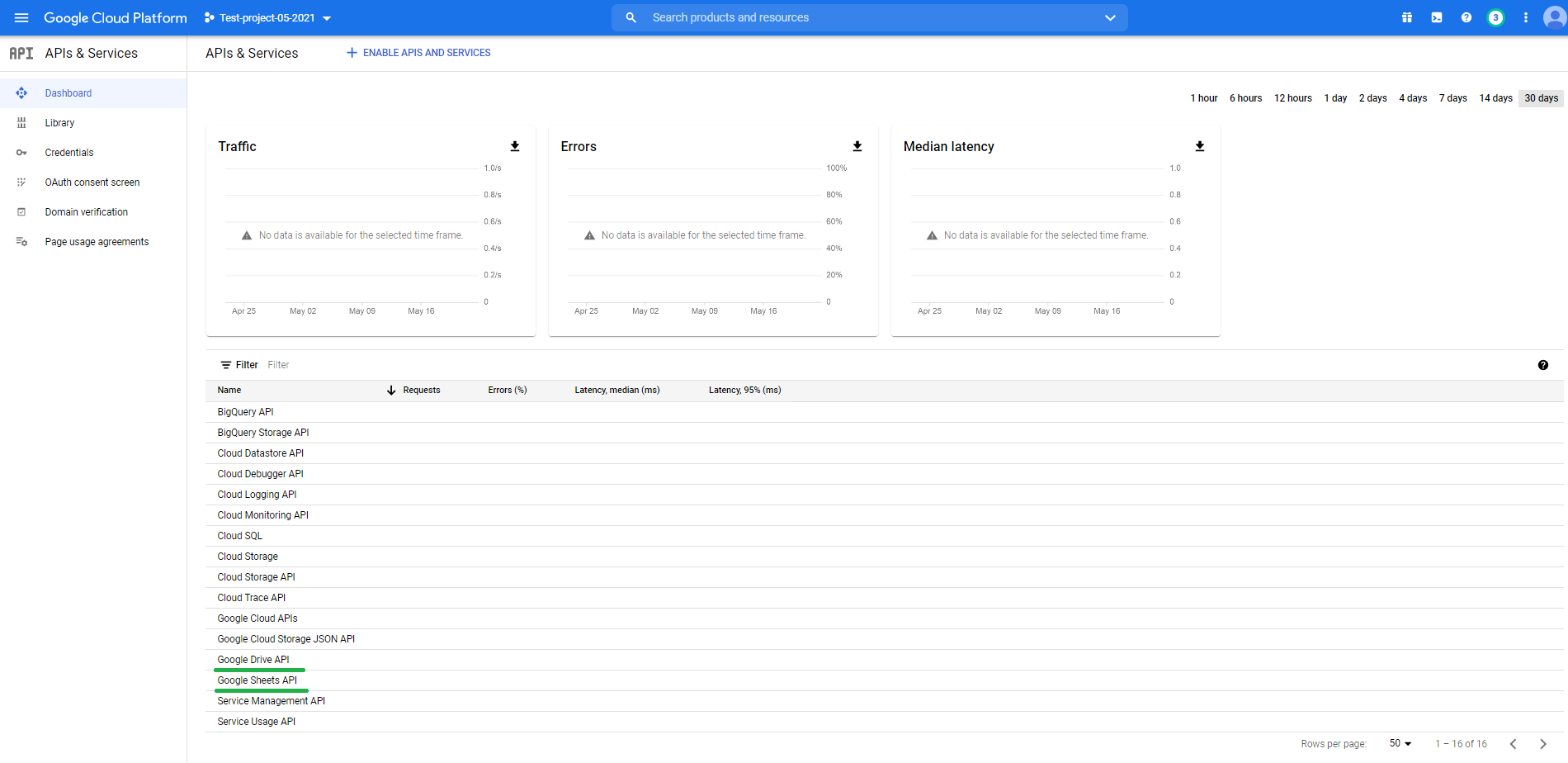Screen dimensions: 1568x763
Task: Click the table help icon beside filter
Action: pyautogui.click(x=1543, y=365)
